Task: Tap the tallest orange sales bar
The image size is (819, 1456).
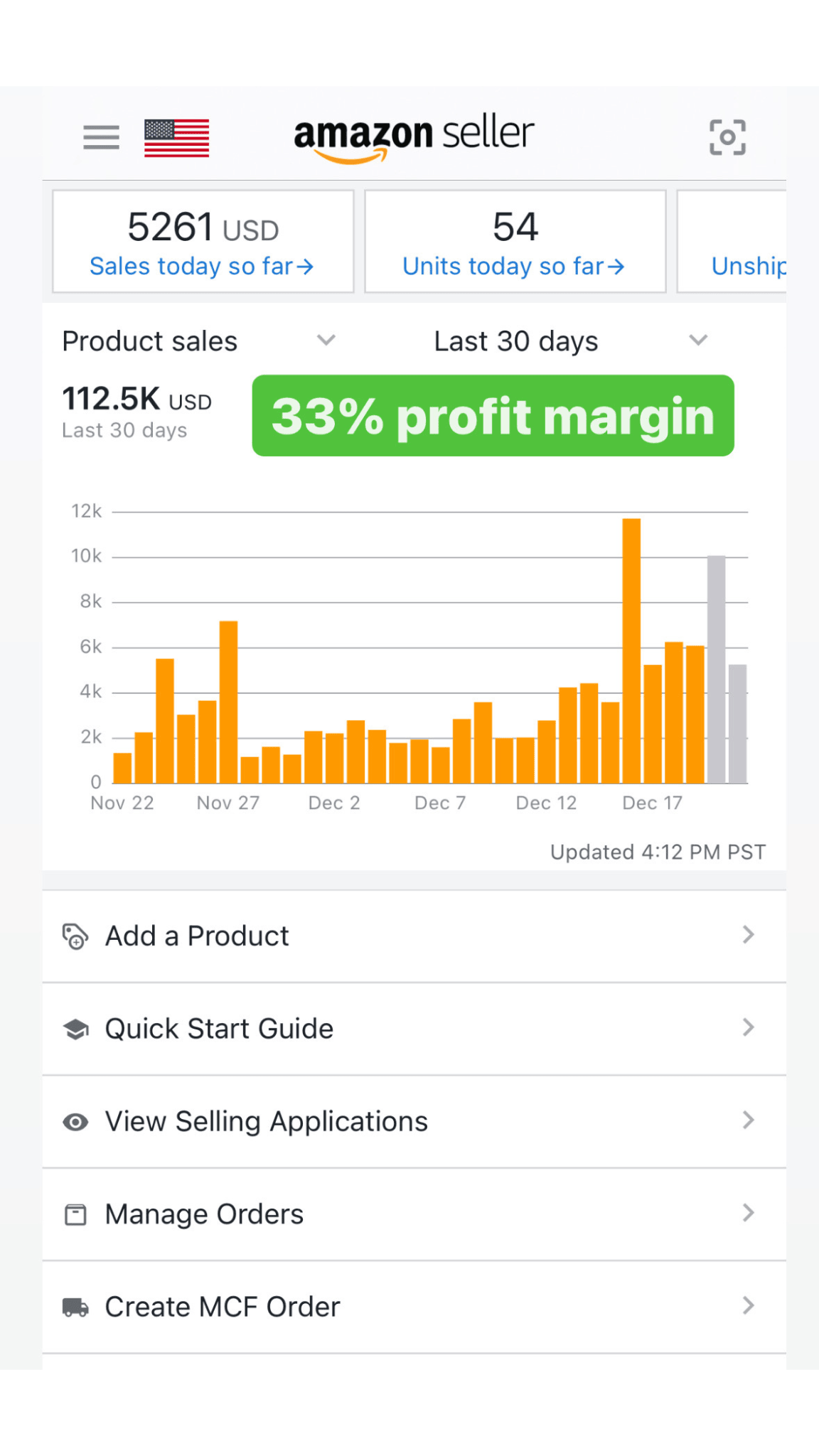Action: point(631,651)
